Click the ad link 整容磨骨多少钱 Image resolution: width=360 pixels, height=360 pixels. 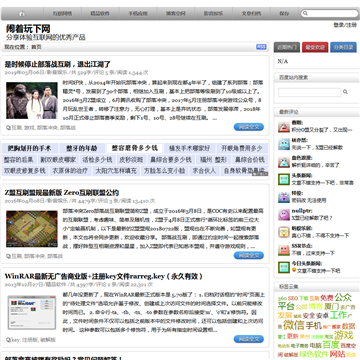point(134,148)
